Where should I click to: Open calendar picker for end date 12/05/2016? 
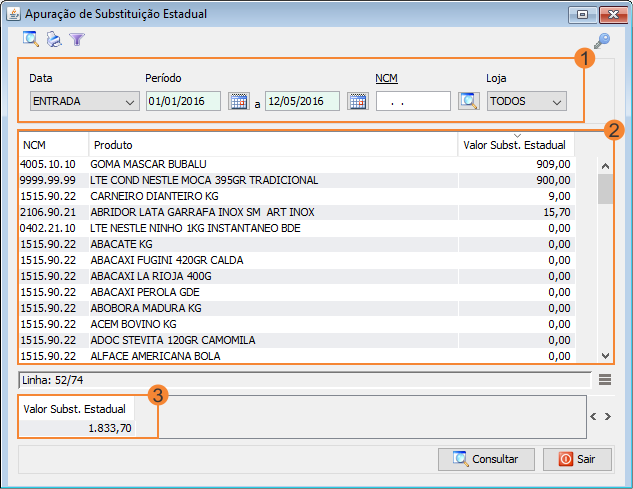pos(358,101)
